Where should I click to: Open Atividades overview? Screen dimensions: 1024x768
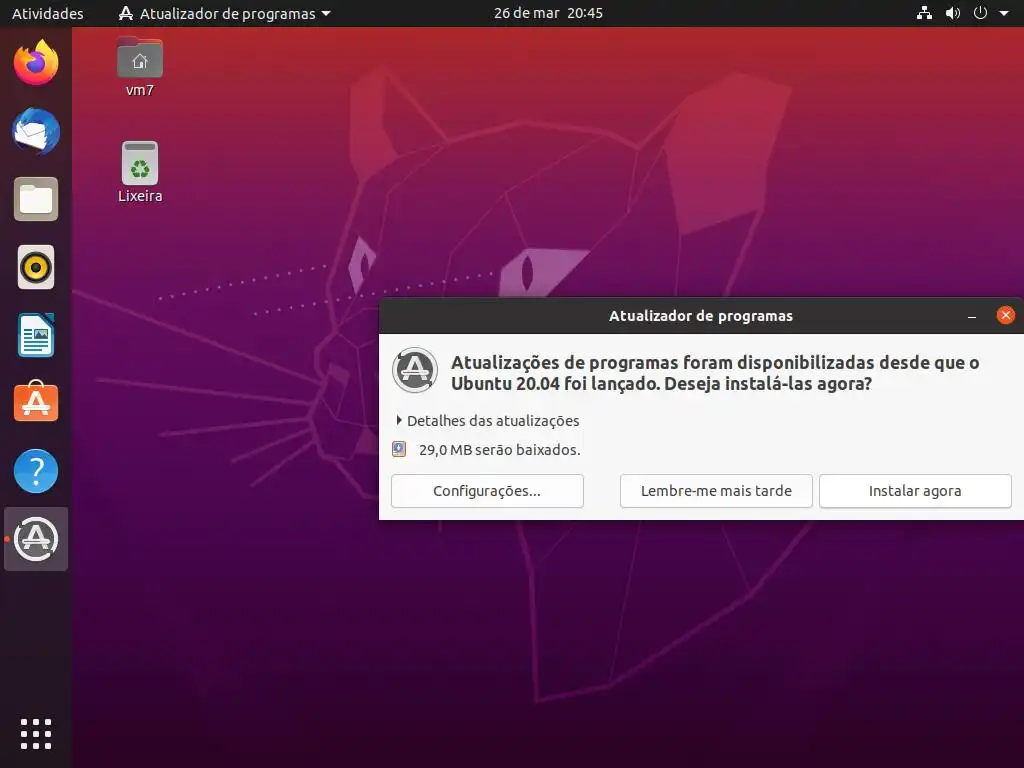coord(48,13)
